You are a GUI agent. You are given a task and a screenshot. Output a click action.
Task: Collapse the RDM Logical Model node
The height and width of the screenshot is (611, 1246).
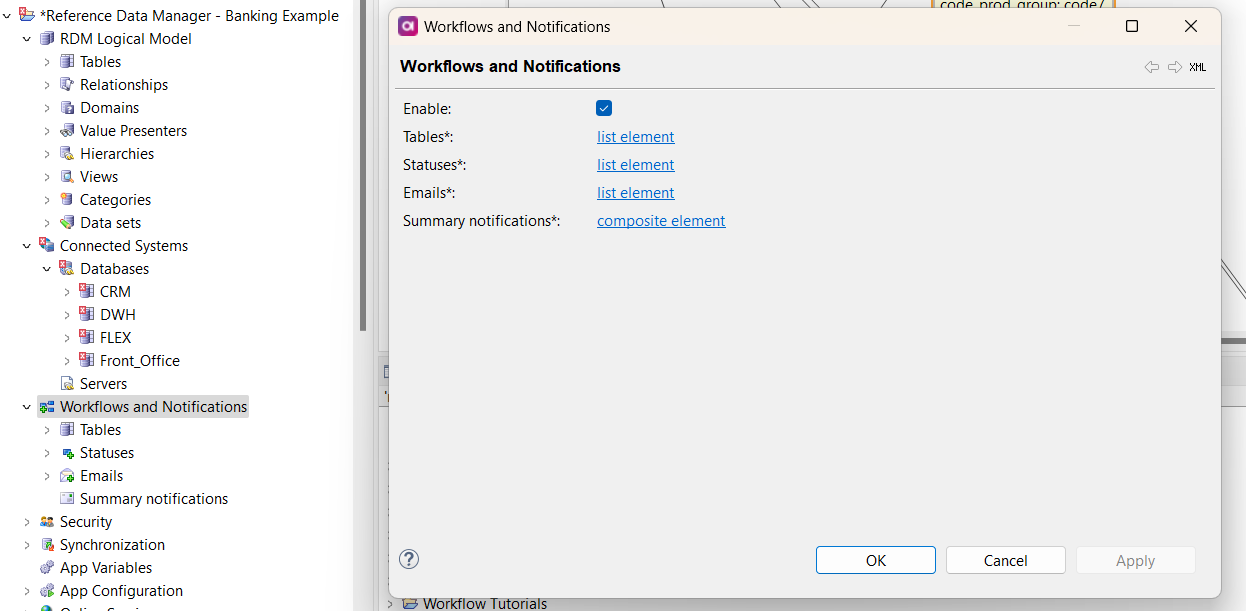[27, 38]
